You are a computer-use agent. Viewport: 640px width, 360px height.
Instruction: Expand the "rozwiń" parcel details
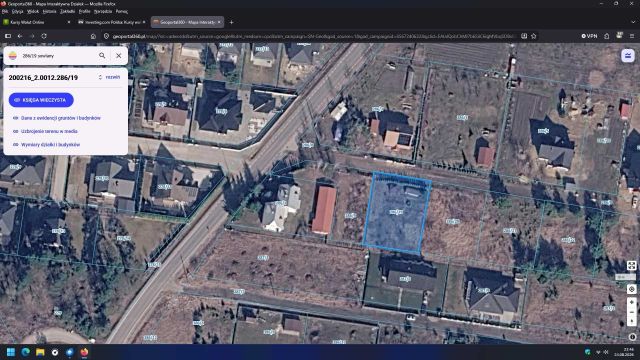[110, 77]
